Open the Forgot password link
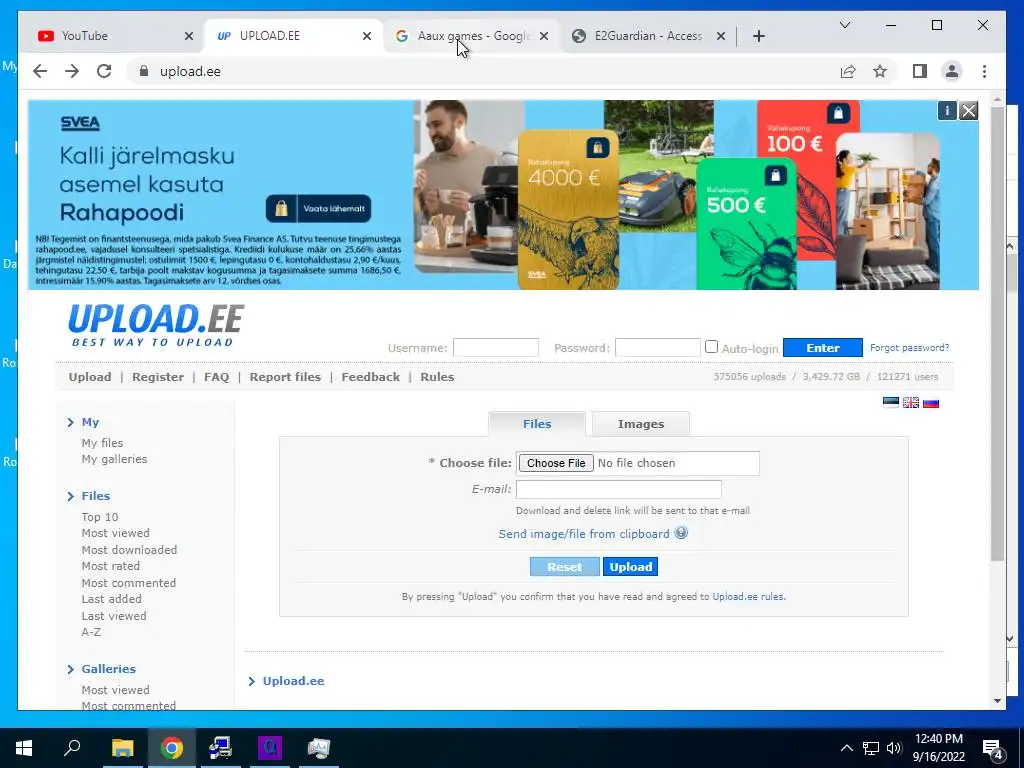Screen dimensions: 1024x768 909,348
